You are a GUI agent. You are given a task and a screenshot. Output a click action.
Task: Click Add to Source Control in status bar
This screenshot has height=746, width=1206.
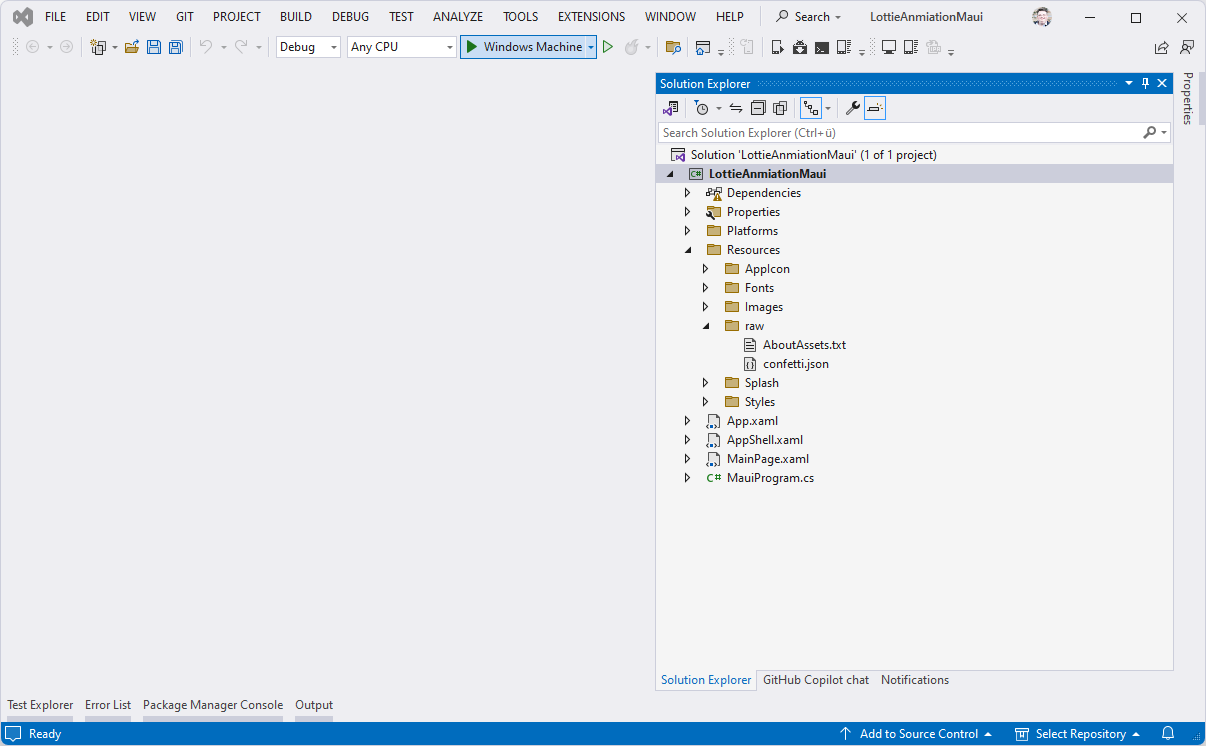(918, 734)
